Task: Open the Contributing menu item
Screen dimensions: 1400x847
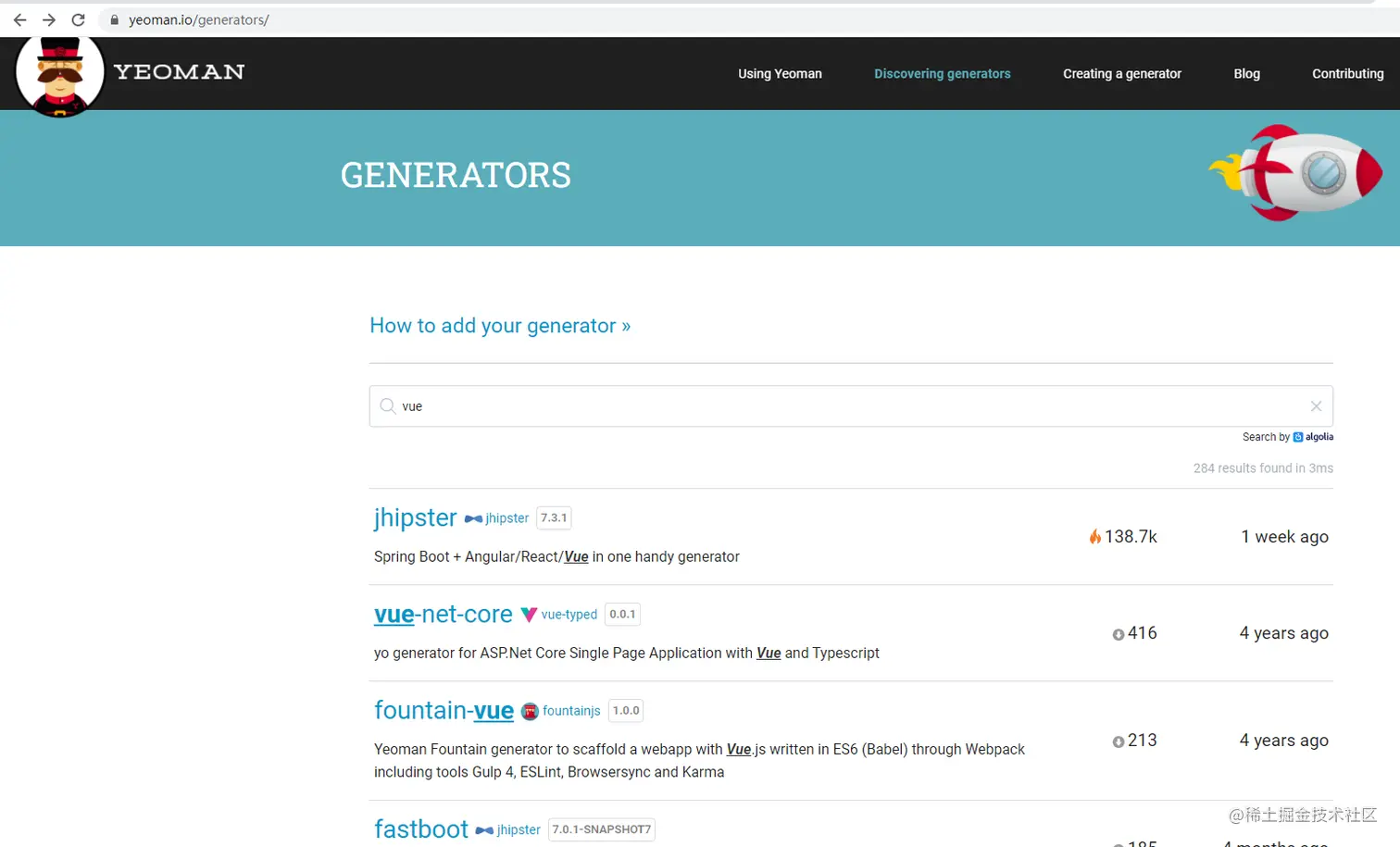Action: [x=1347, y=74]
